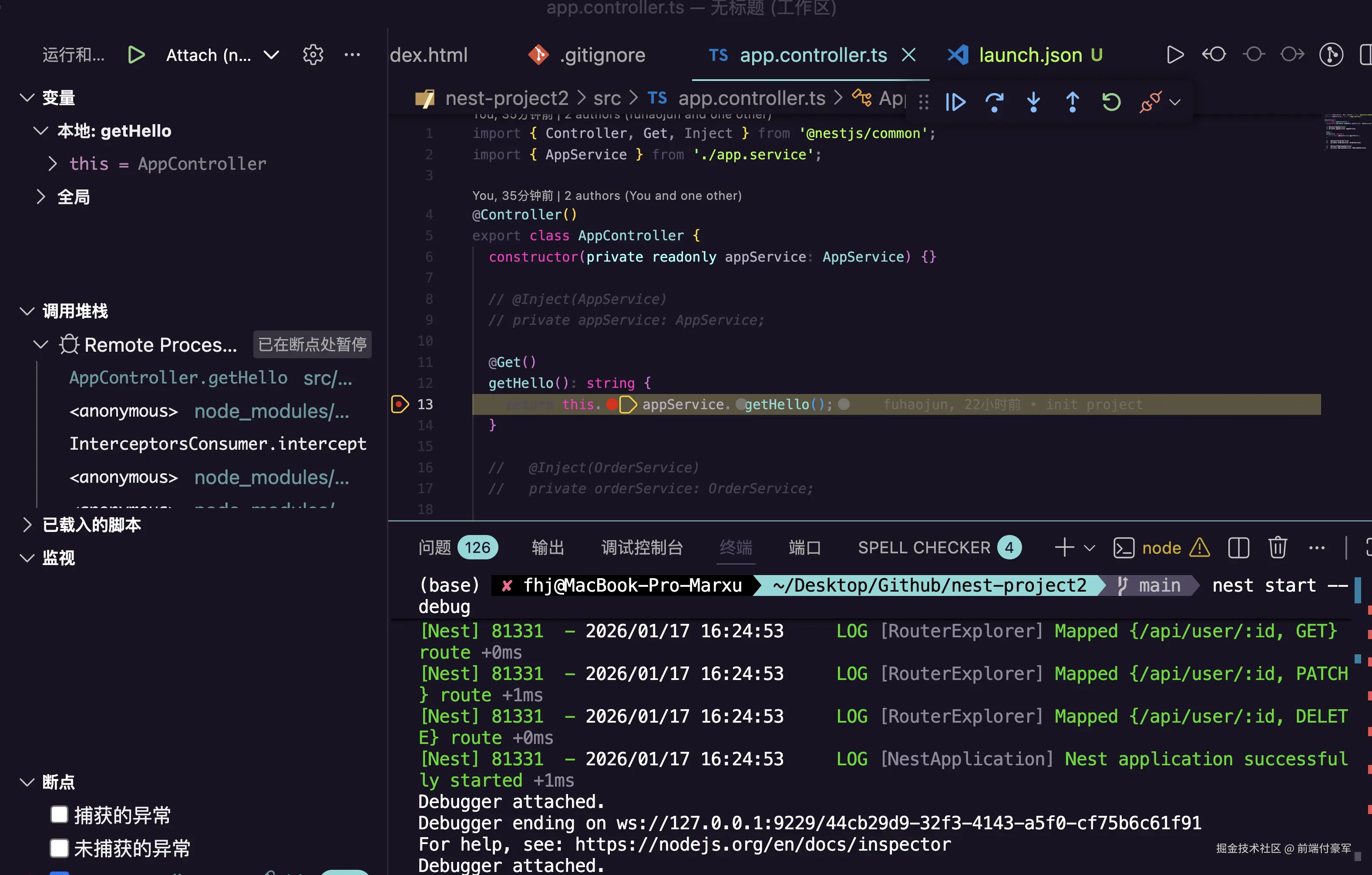The image size is (1372, 875).
Task: Click the Continue debug button
Action: (x=955, y=102)
